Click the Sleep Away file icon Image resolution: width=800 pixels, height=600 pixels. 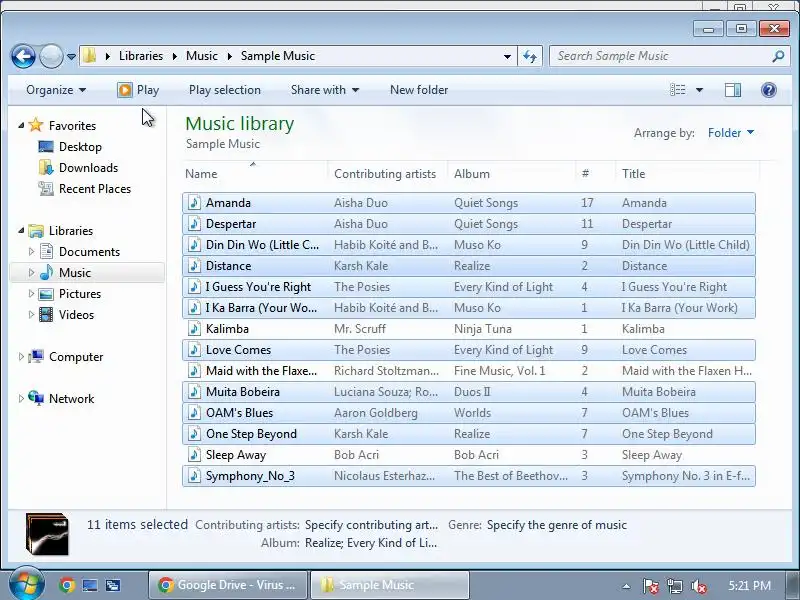[x=194, y=455]
